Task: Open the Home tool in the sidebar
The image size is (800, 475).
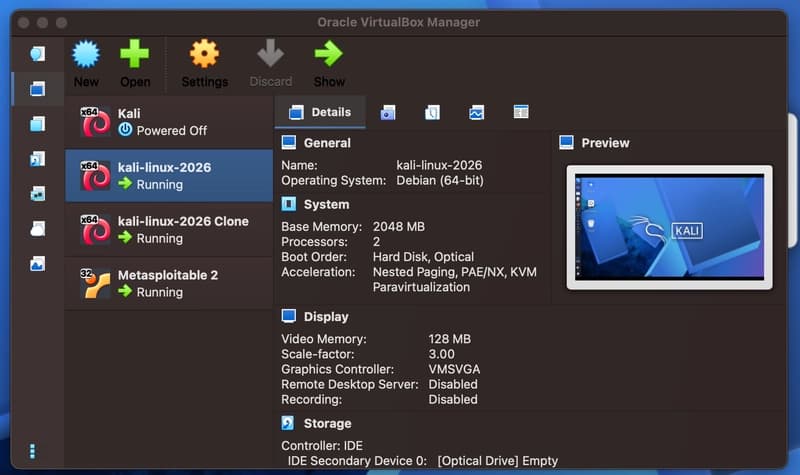Action: (37, 54)
